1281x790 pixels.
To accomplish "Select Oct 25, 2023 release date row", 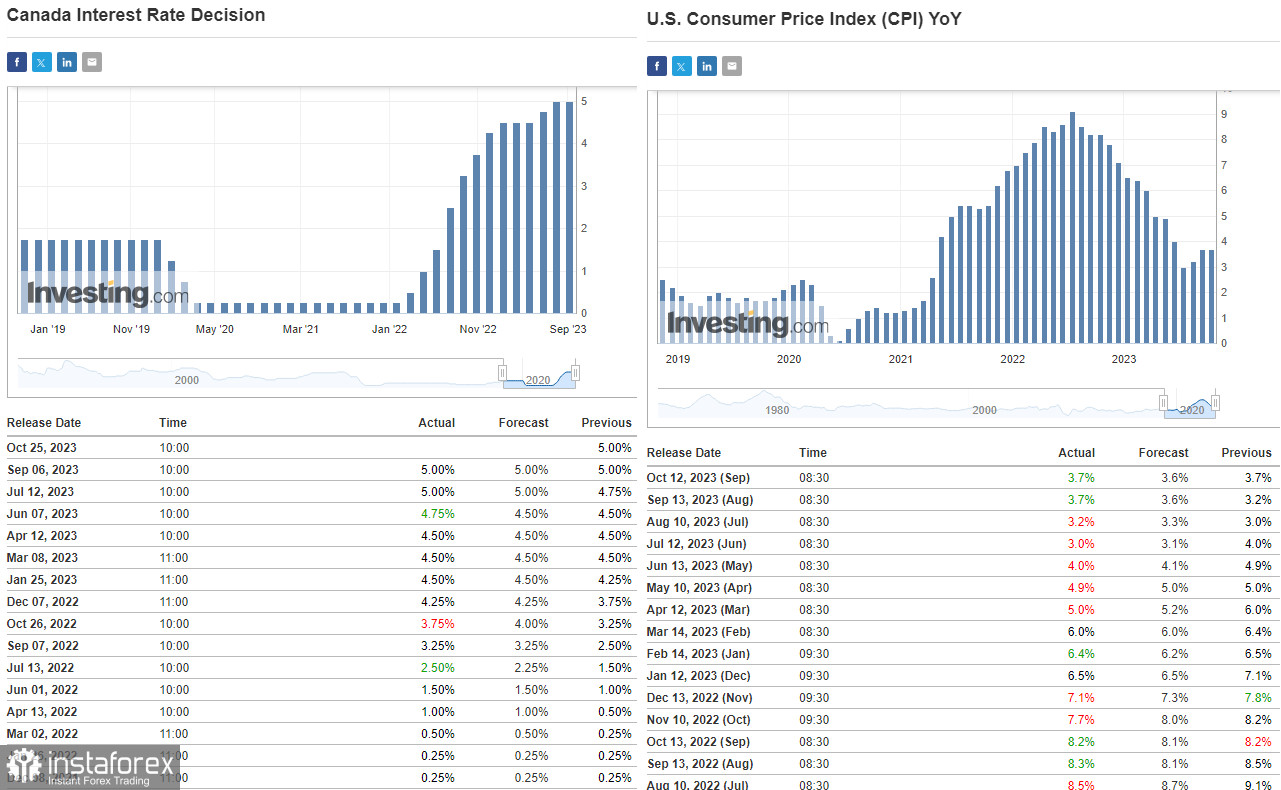I will coord(320,448).
